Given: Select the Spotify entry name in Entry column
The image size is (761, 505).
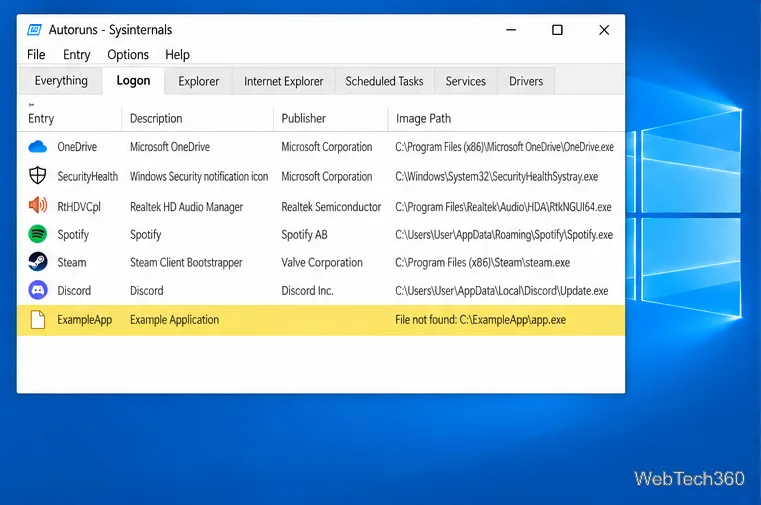Looking at the screenshot, I should point(73,235).
